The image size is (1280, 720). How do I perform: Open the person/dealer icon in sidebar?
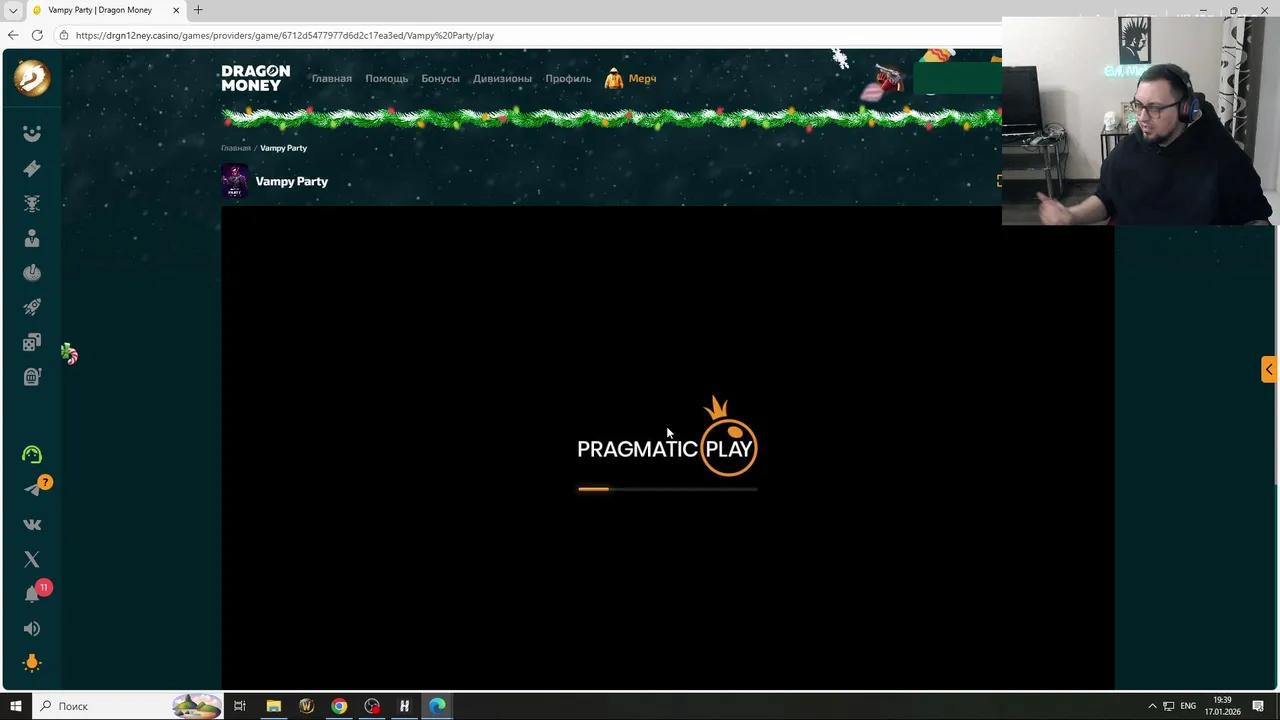coord(32,238)
